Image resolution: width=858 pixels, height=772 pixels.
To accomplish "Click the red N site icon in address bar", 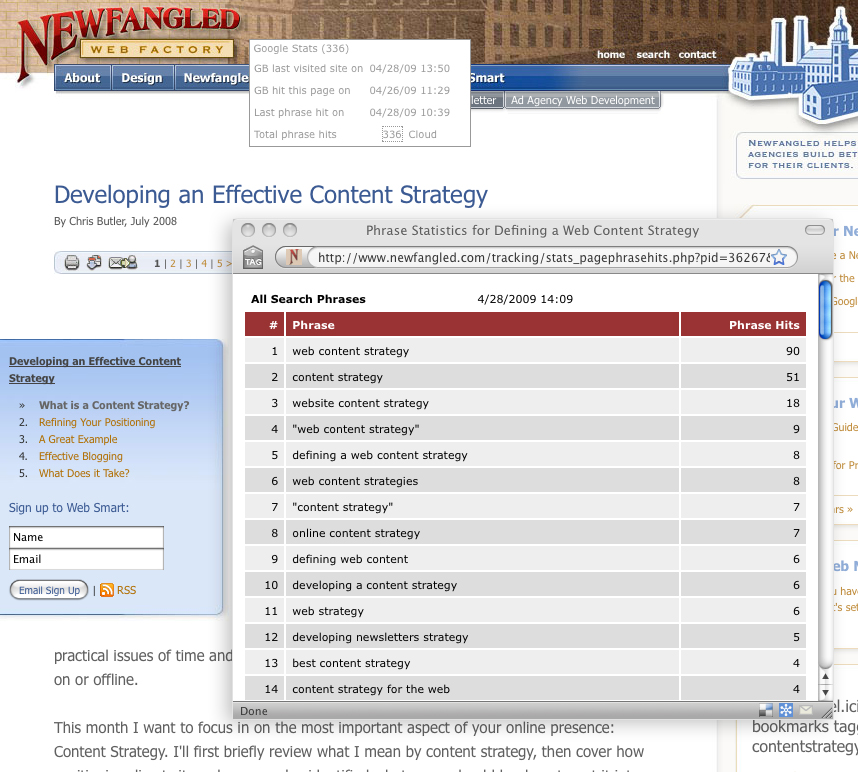I will [x=294, y=257].
